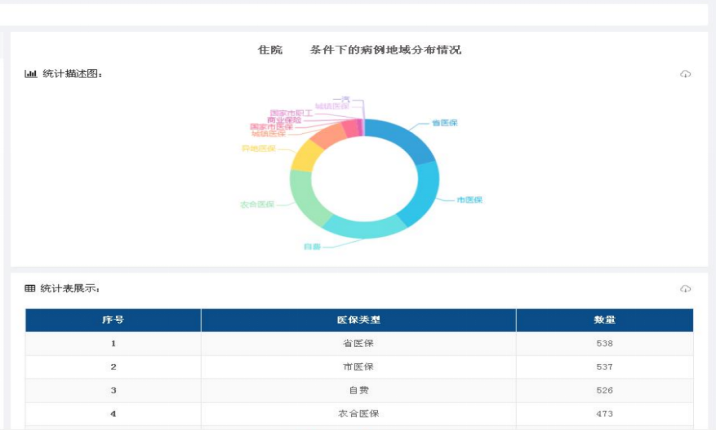
Task: Click row number 2 in the table
Action: tap(113, 367)
